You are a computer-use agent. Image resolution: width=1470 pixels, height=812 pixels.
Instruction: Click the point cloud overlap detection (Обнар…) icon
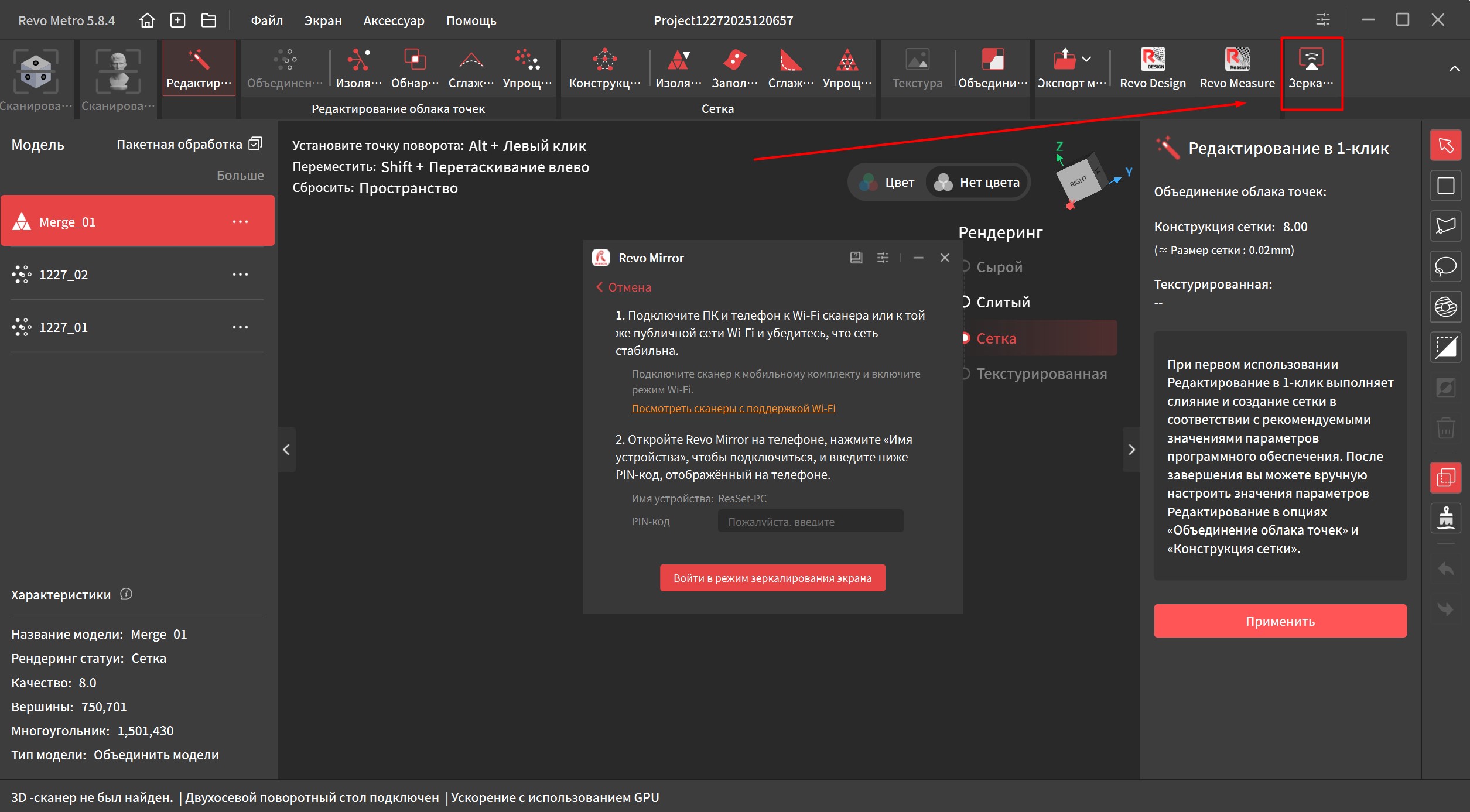pyautogui.click(x=415, y=68)
